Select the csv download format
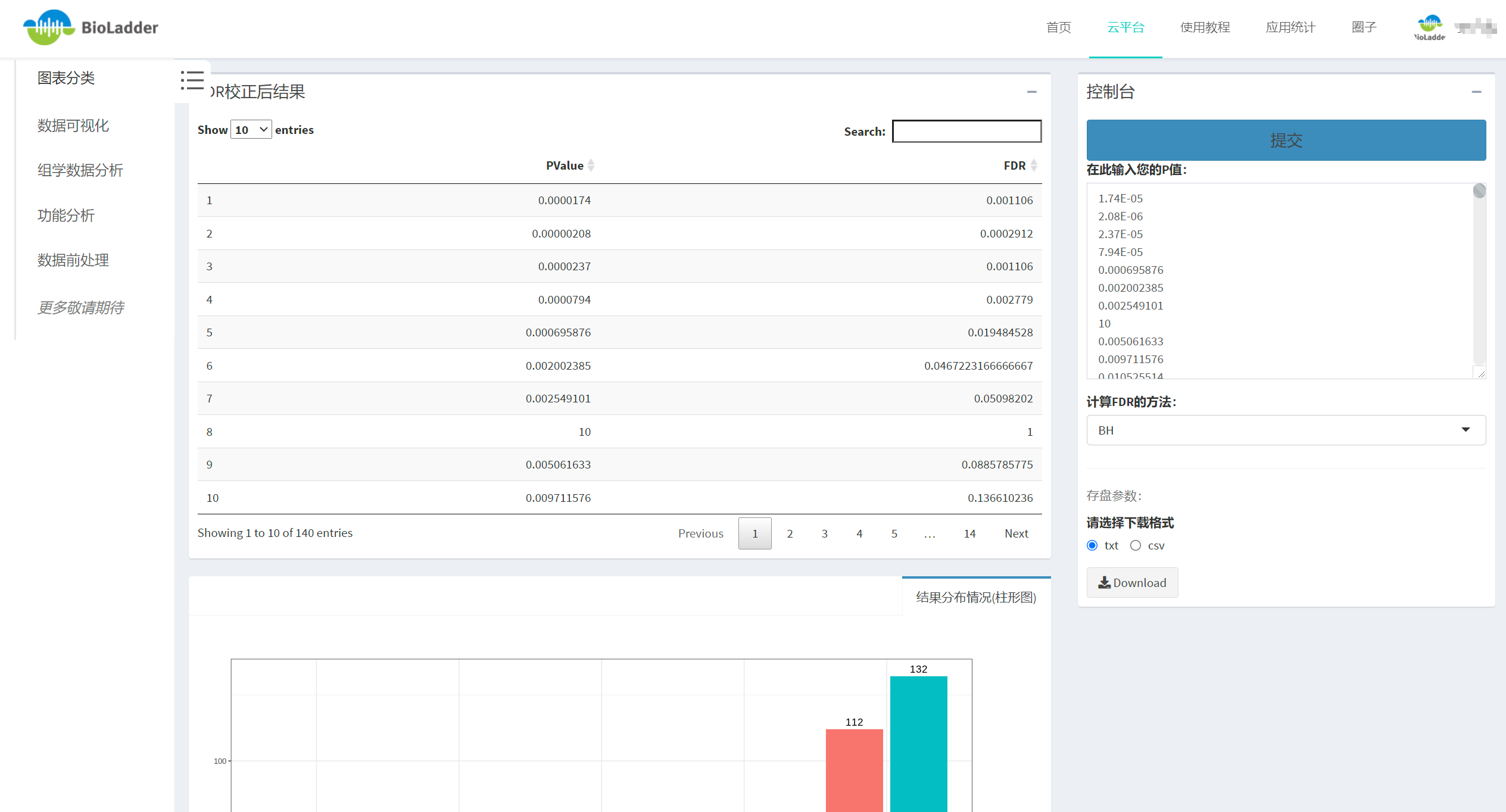Viewport: 1506px width, 812px height. coord(1136,545)
